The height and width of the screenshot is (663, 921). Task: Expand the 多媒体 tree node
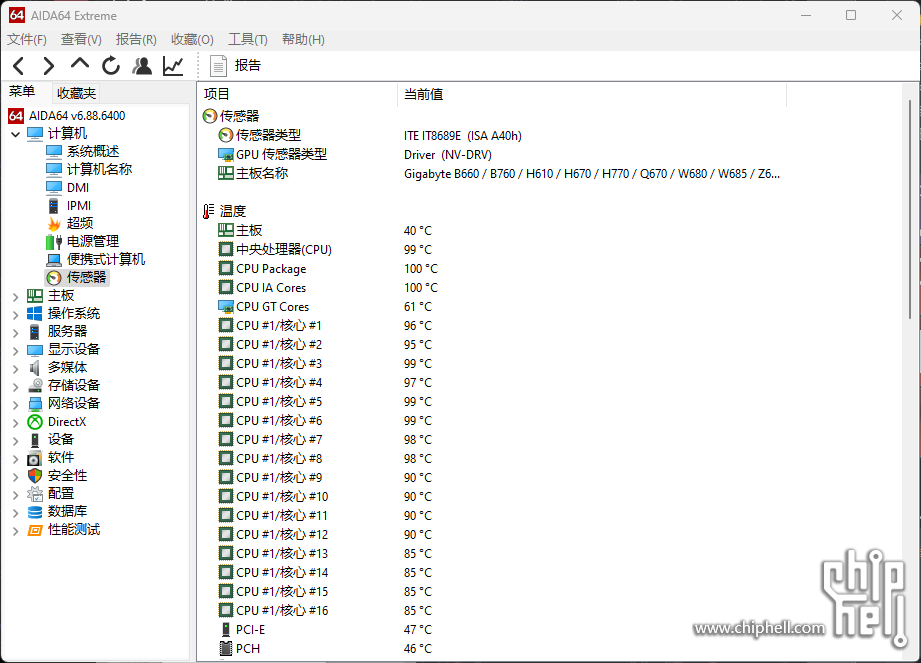15,369
